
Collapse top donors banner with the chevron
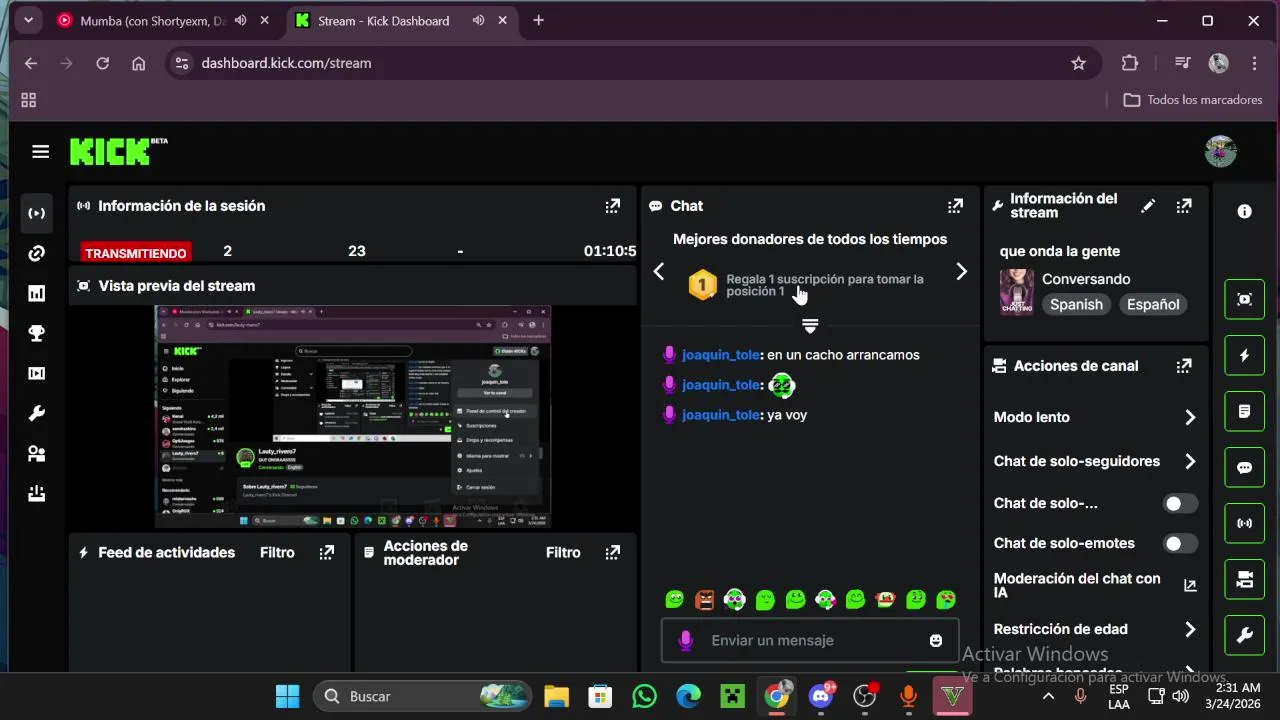810,326
